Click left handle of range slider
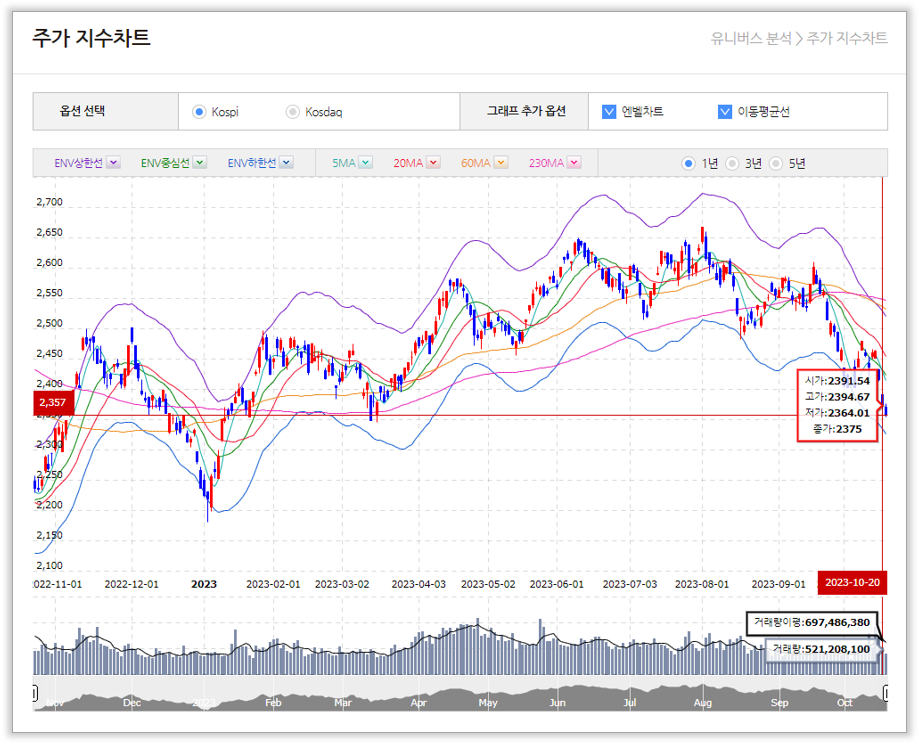This screenshot has width=919, height=744. 35,693
